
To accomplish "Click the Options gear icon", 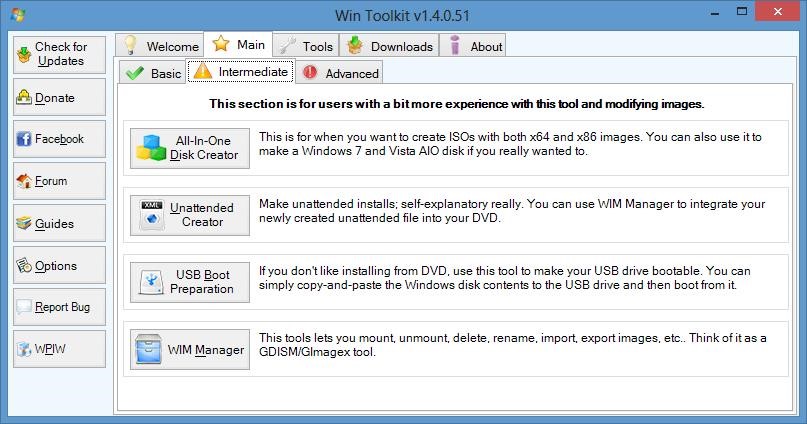I will [x=25, y=266].
